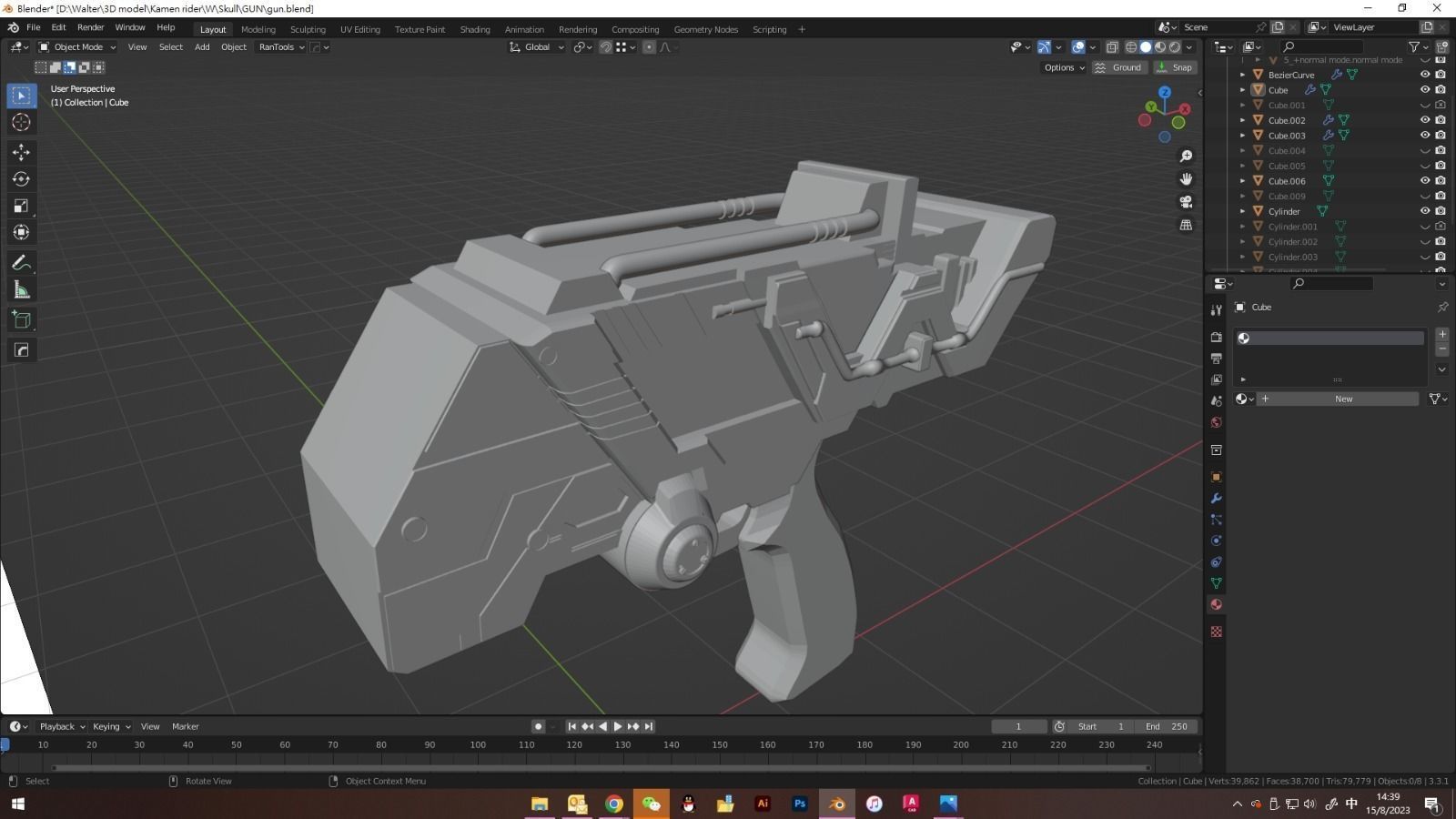Toggle X-ray mode in viewport header
1456x819 pixels.
tap(1112, 47)
